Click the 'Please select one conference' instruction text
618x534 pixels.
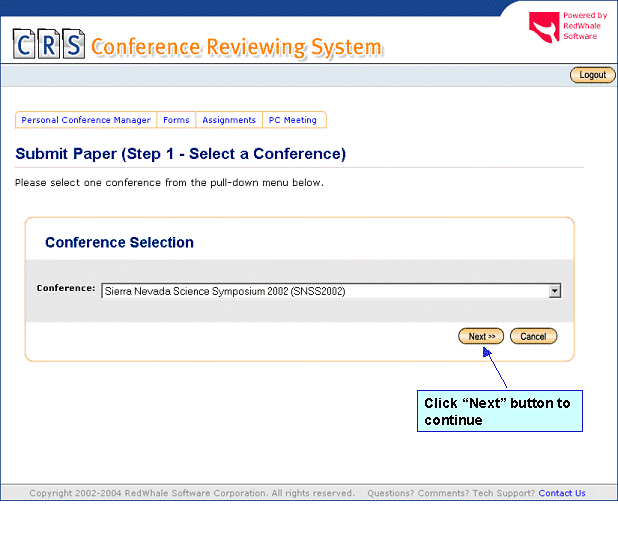169,183
